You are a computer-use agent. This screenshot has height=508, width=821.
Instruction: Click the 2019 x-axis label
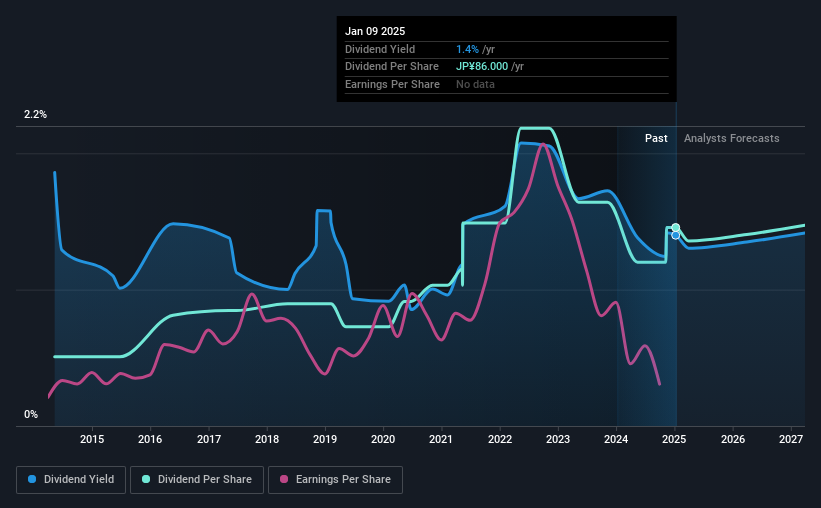pos(325,439)
